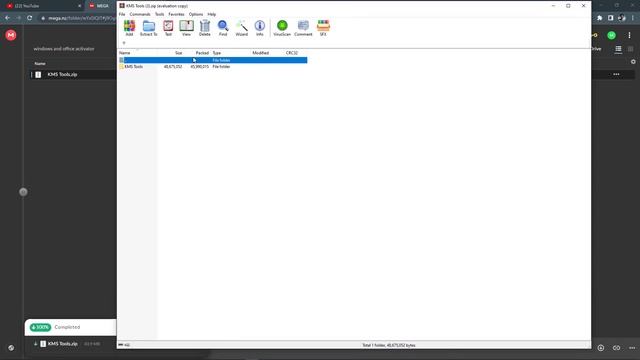Maximize the WinRAR window

[568, 6]
